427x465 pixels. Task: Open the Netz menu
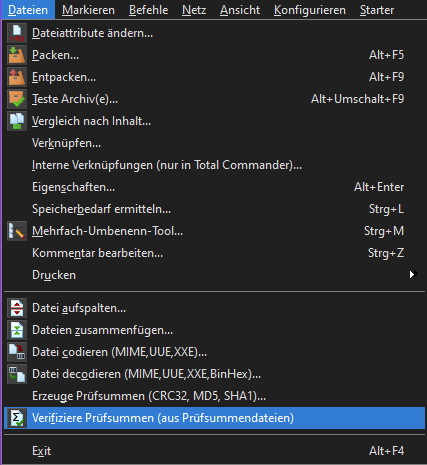[x=194, y=10]
